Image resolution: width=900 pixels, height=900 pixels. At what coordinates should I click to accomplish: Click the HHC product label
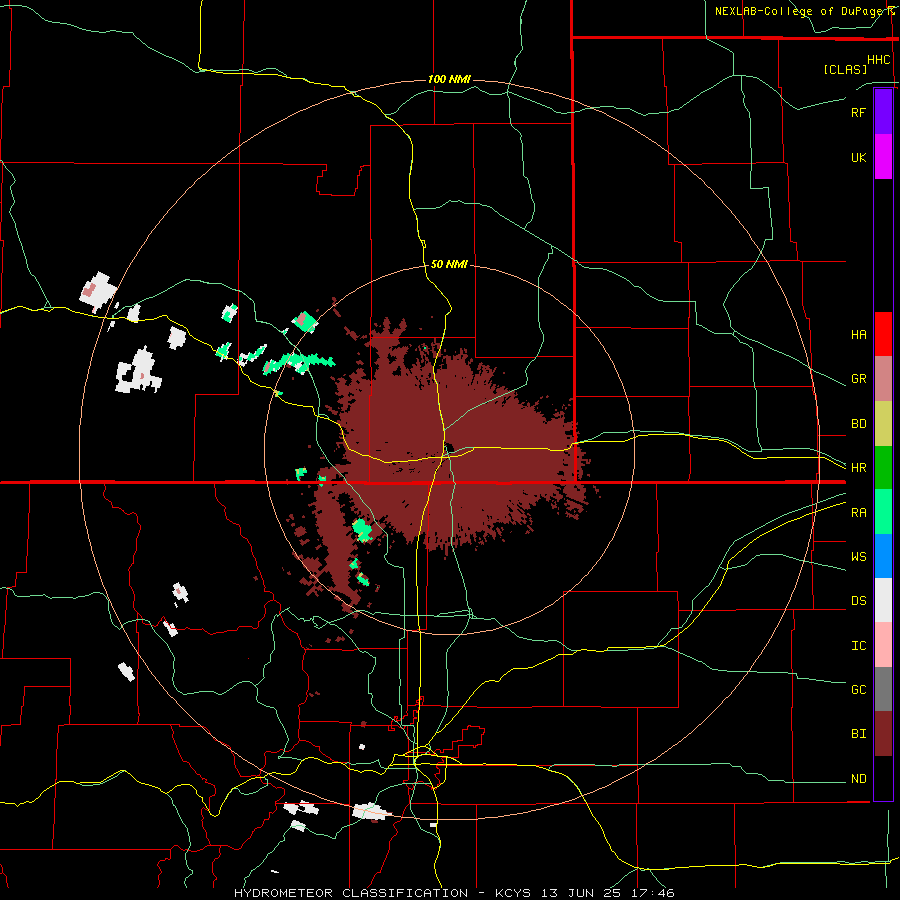pos(878,60)
